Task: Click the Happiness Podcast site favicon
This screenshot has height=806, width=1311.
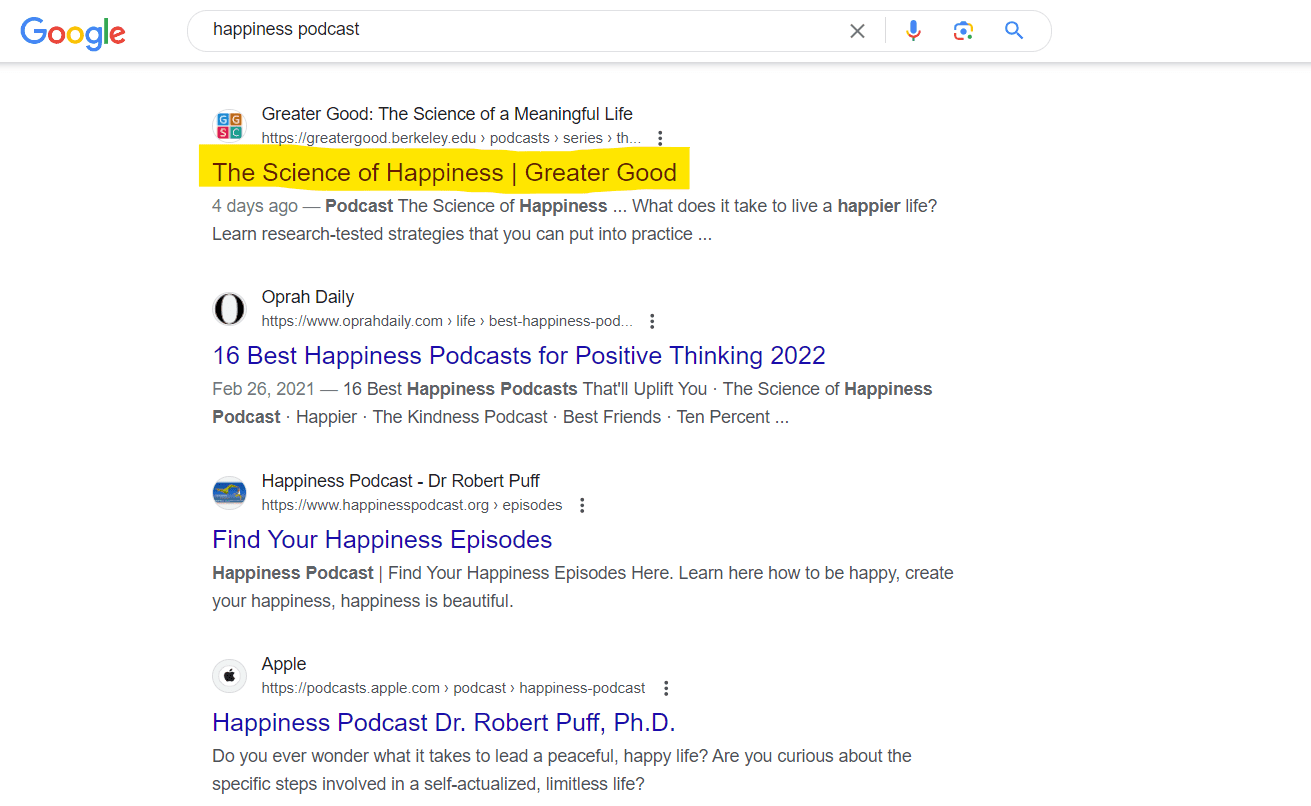Action: [229, 493]
